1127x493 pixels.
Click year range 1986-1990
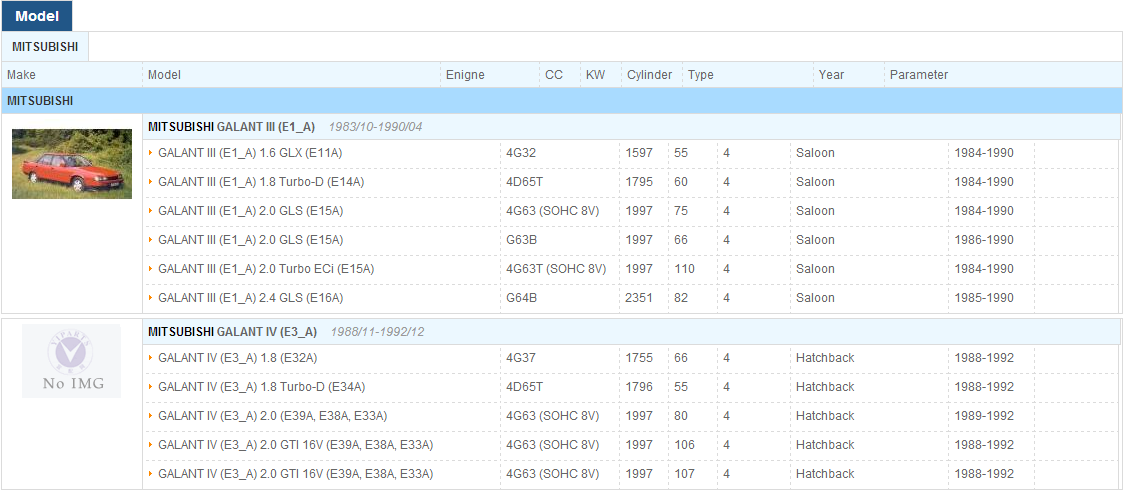coord(984,240)
